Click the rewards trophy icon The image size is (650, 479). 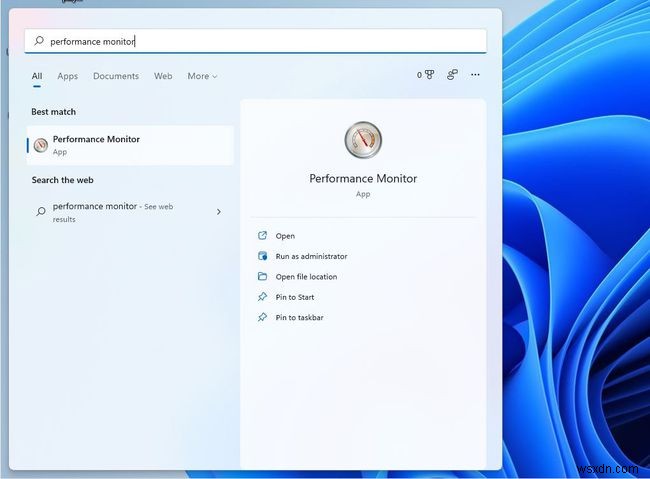(x=430, y=75)
